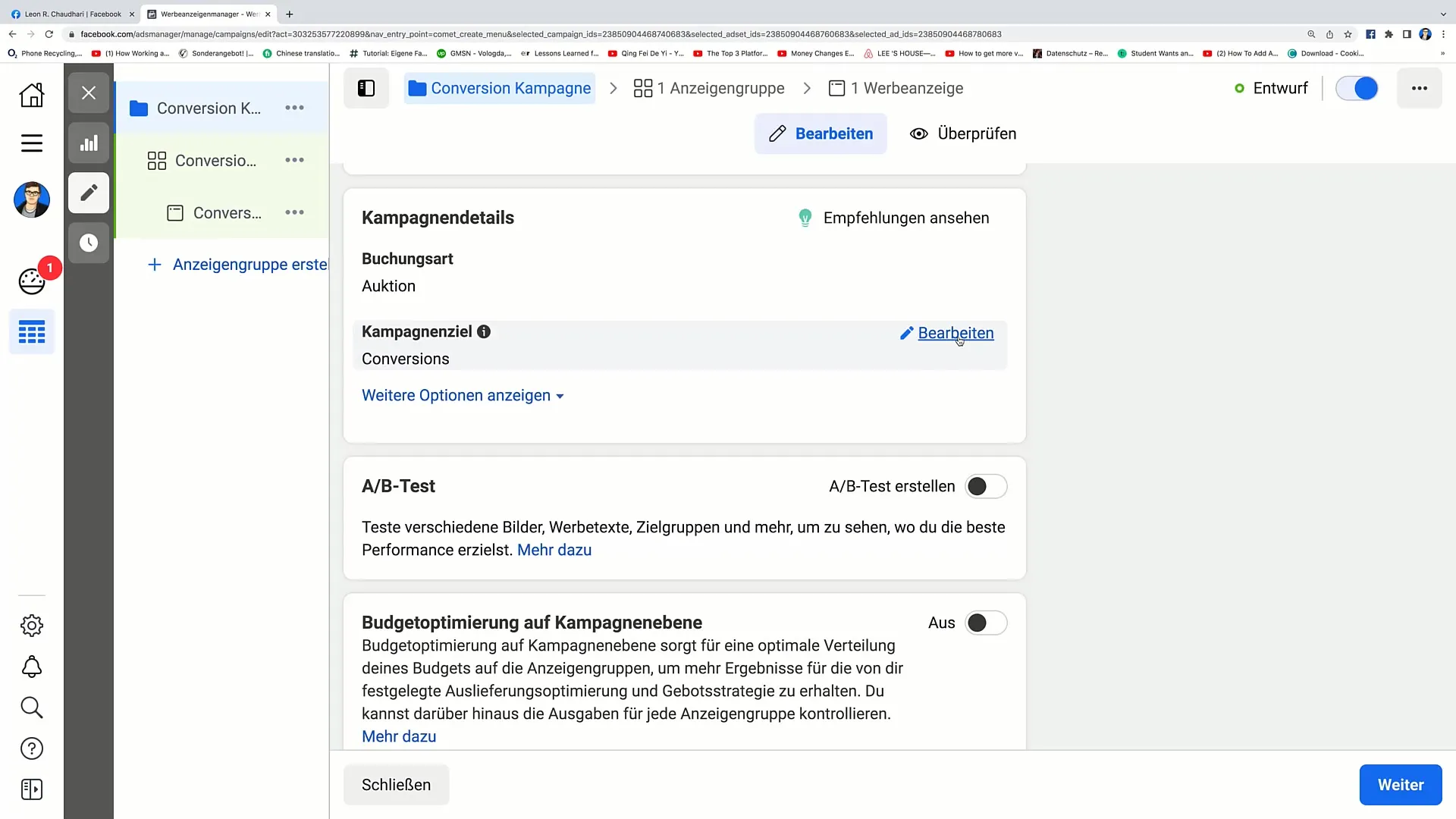
Task: Click Bearbeiten link beside Kampagnenziel
Action: (955, 333)
